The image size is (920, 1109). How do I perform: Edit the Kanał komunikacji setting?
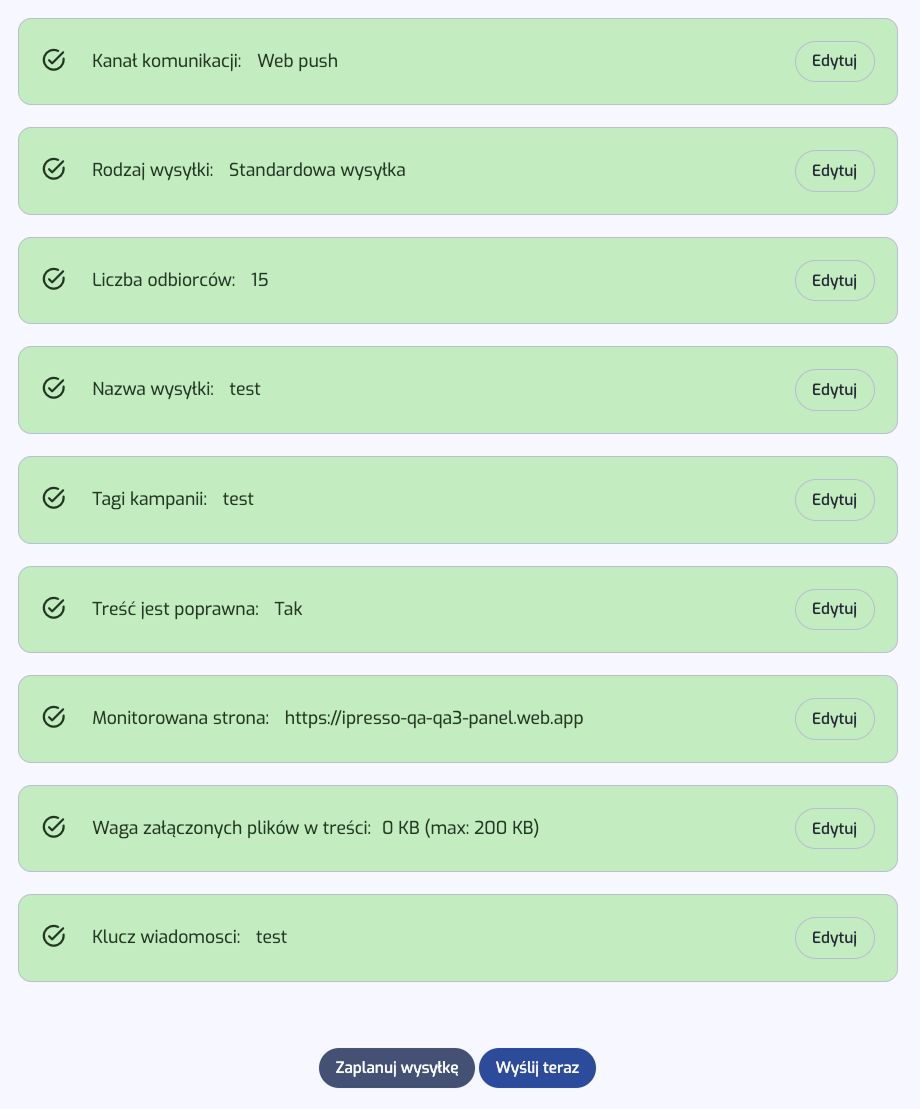(x=834, y=61)
